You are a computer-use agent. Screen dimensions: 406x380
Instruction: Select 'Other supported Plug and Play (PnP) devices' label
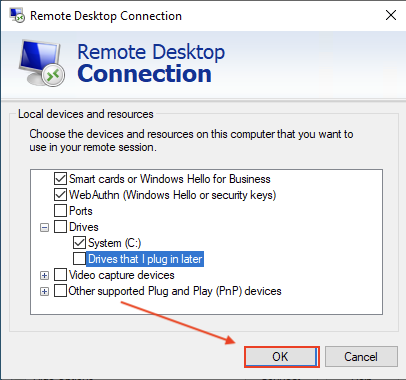pyautogui.click(x=175, y=291)
